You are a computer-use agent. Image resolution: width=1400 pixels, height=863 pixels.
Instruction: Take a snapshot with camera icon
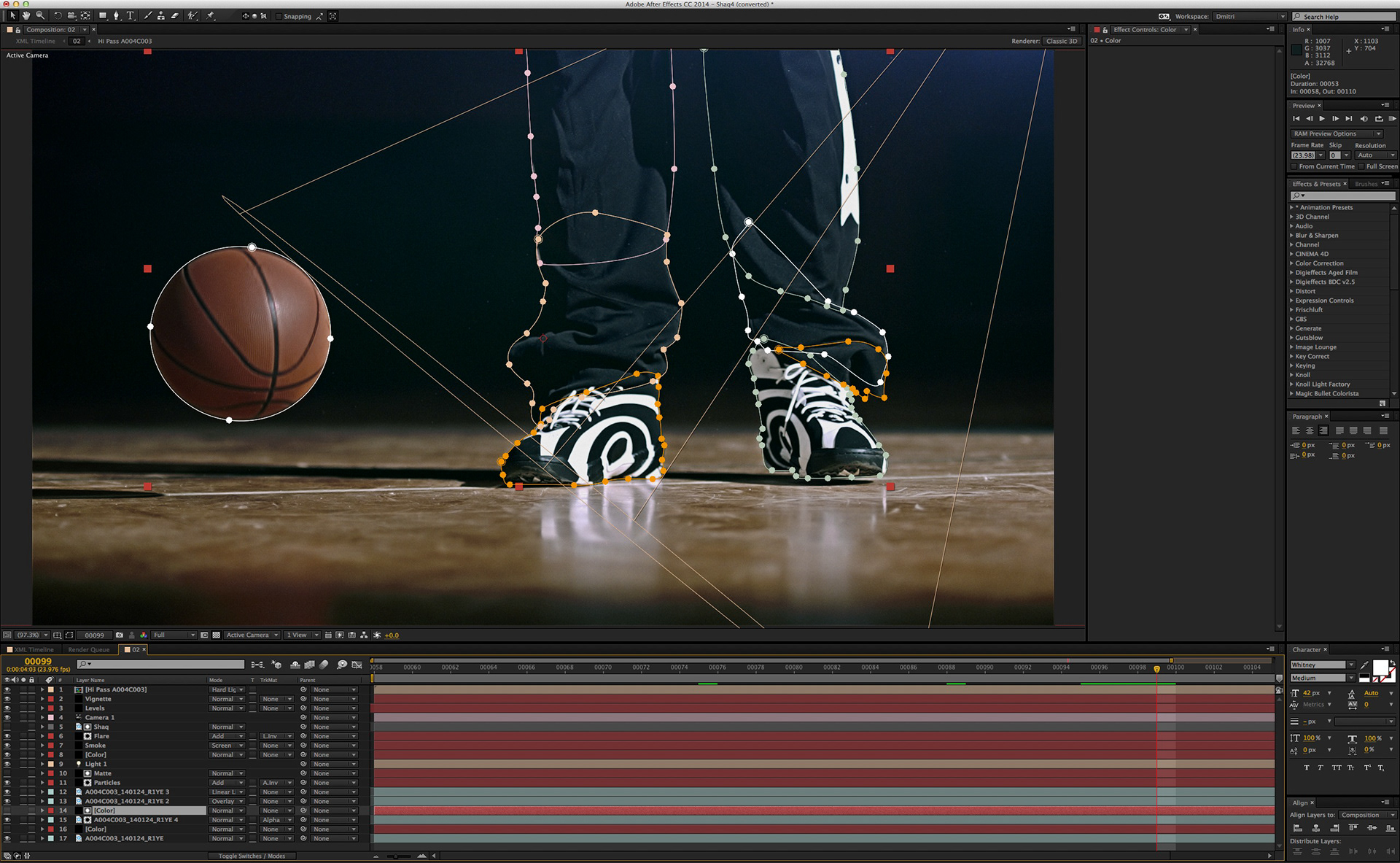click(120, 635)
